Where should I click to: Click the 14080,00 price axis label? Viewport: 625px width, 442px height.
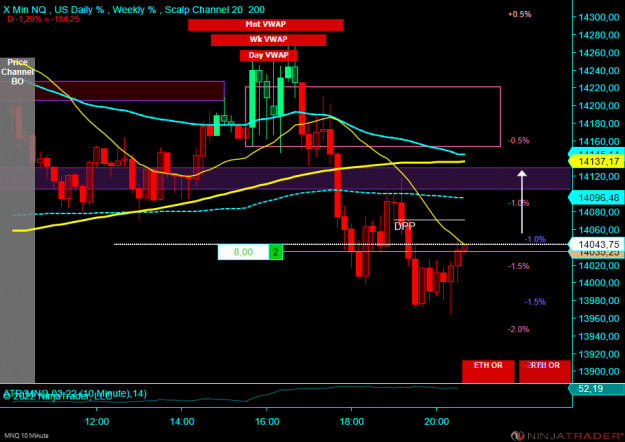coord(599,212)
